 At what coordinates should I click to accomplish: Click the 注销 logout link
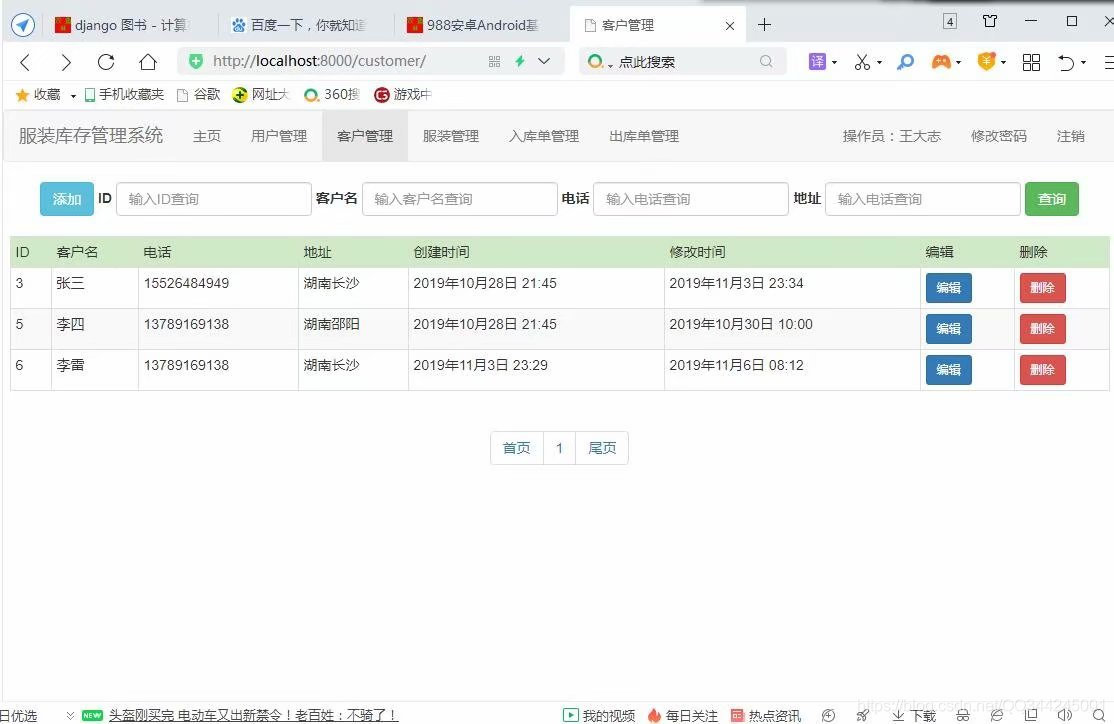(1070, 136)
